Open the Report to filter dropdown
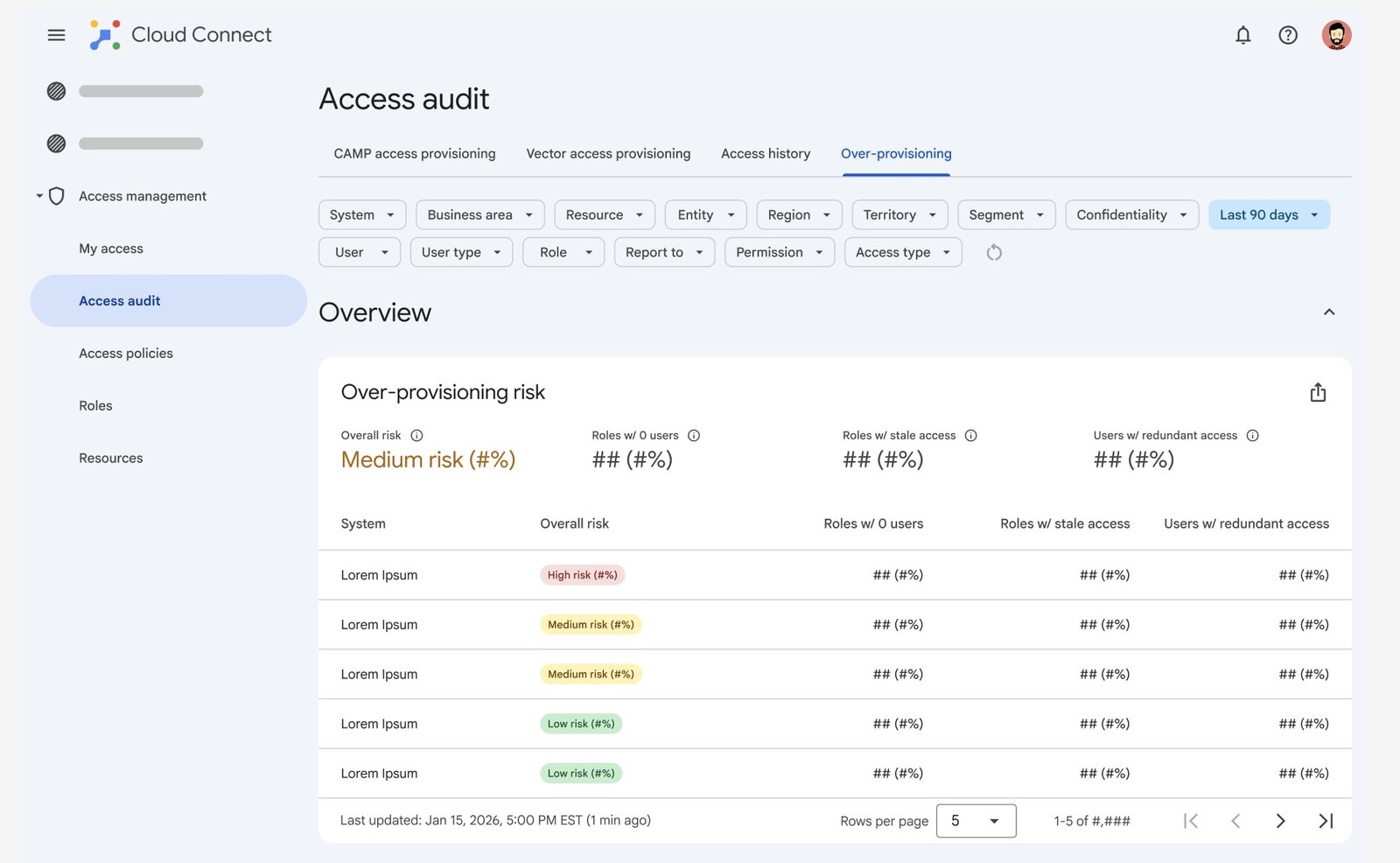 tap(664, 252)
